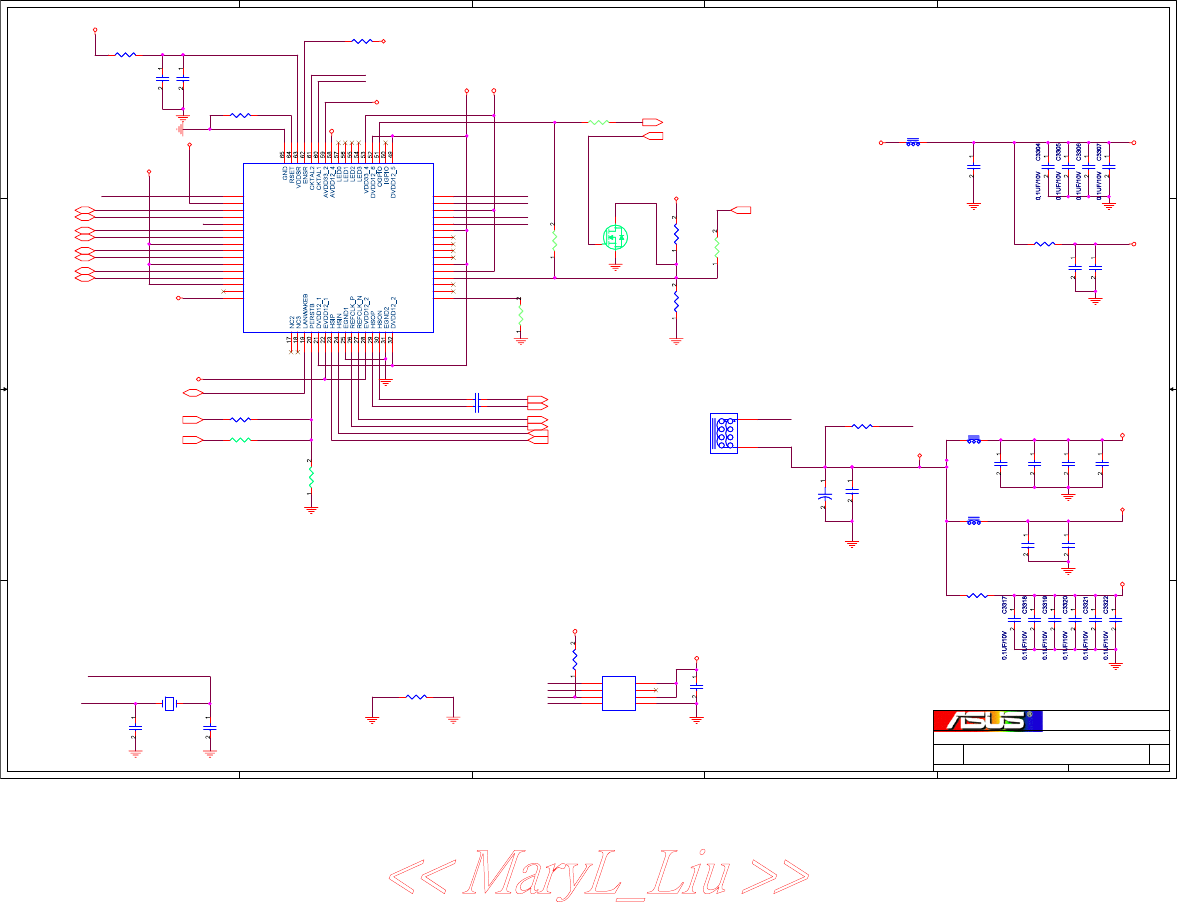Click the PERSTB pin label
Screen dimensions: 1177x902
[312, 316]
